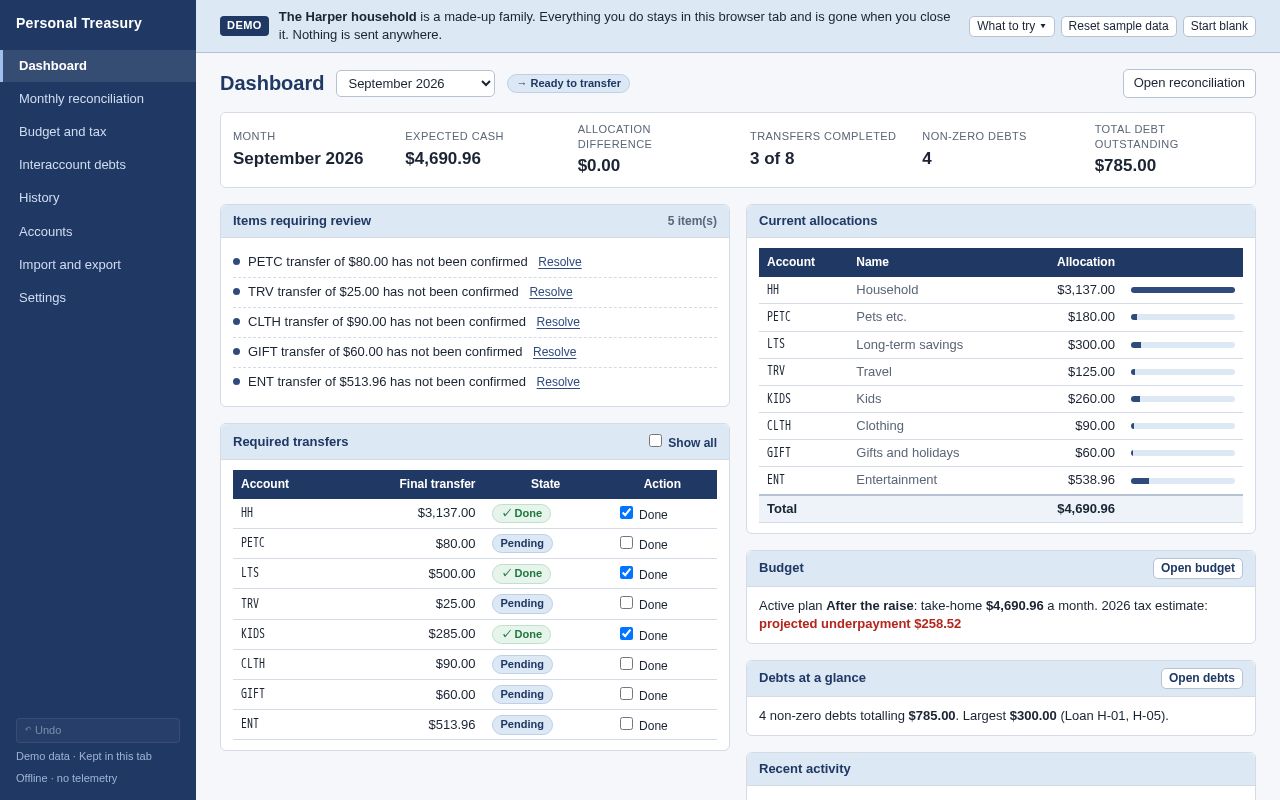Open Import and export
The height and width of the screenshot is (800, 1280).
pyautogui.click(x=98, y=265)
